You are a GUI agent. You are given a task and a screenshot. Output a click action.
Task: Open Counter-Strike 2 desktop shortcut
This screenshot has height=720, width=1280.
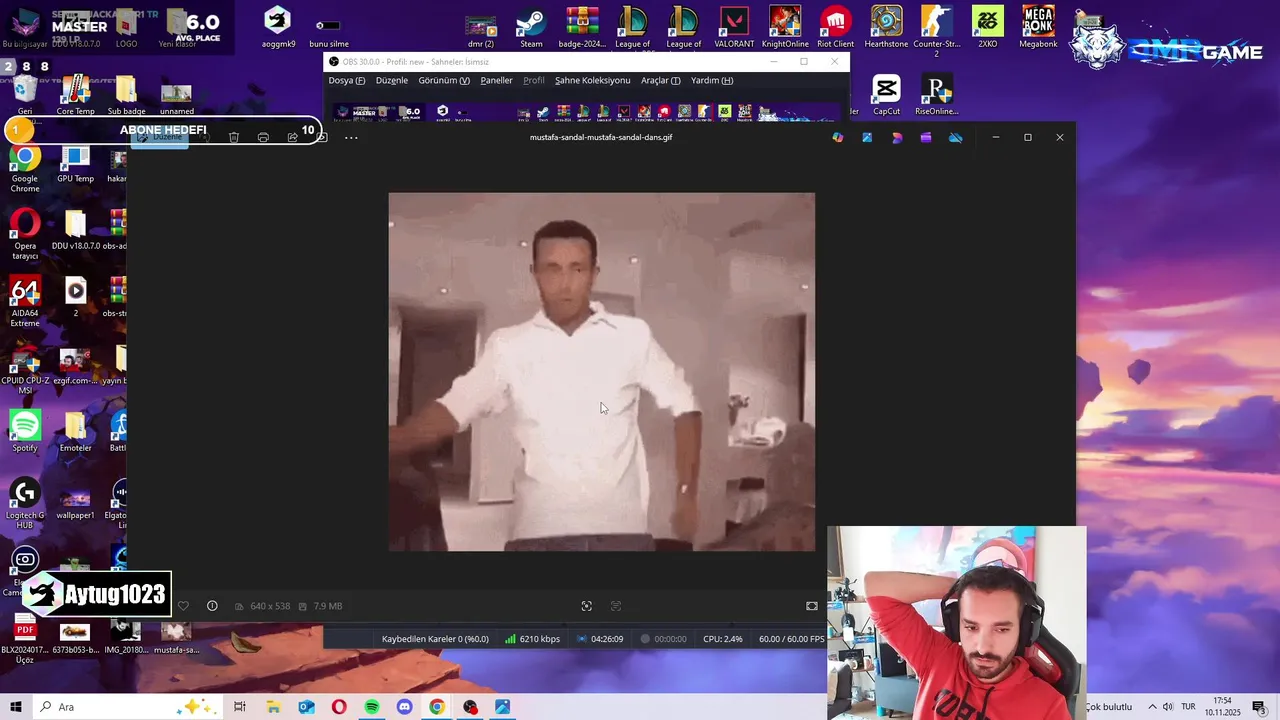937,30
